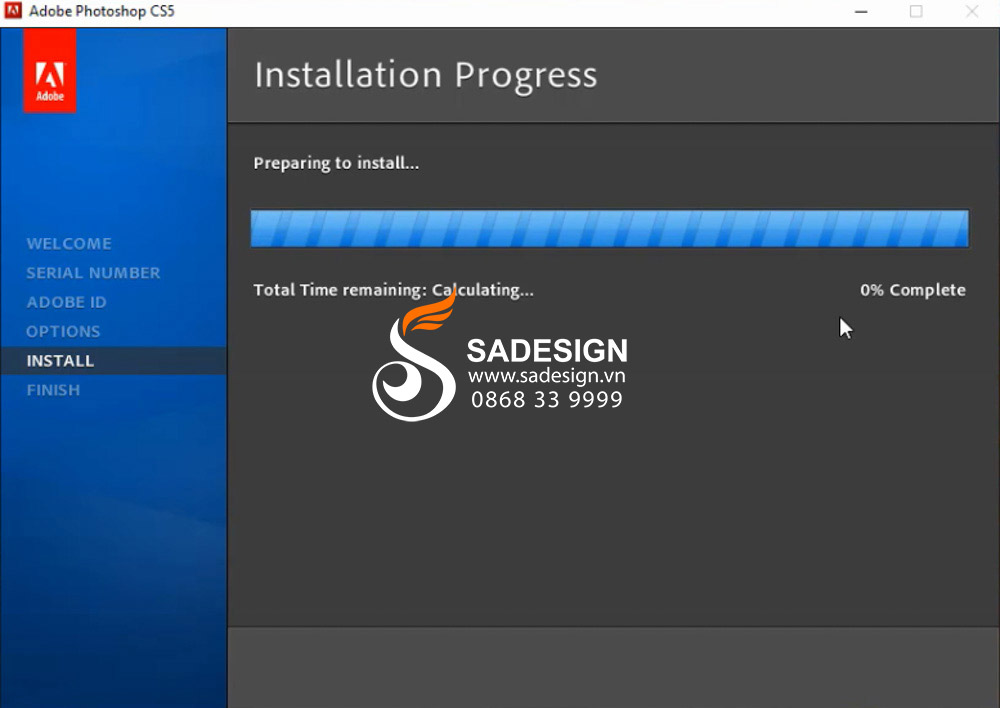Select the highlighted INSTALL step
The image size is (1000, 708).
tap(114, 360)
